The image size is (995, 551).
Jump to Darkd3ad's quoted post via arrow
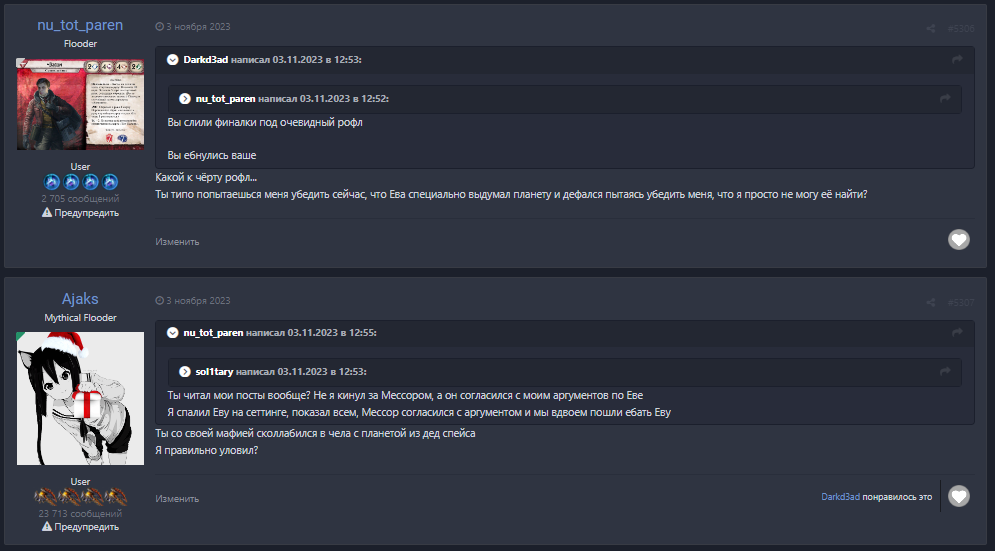pos(957,60)
